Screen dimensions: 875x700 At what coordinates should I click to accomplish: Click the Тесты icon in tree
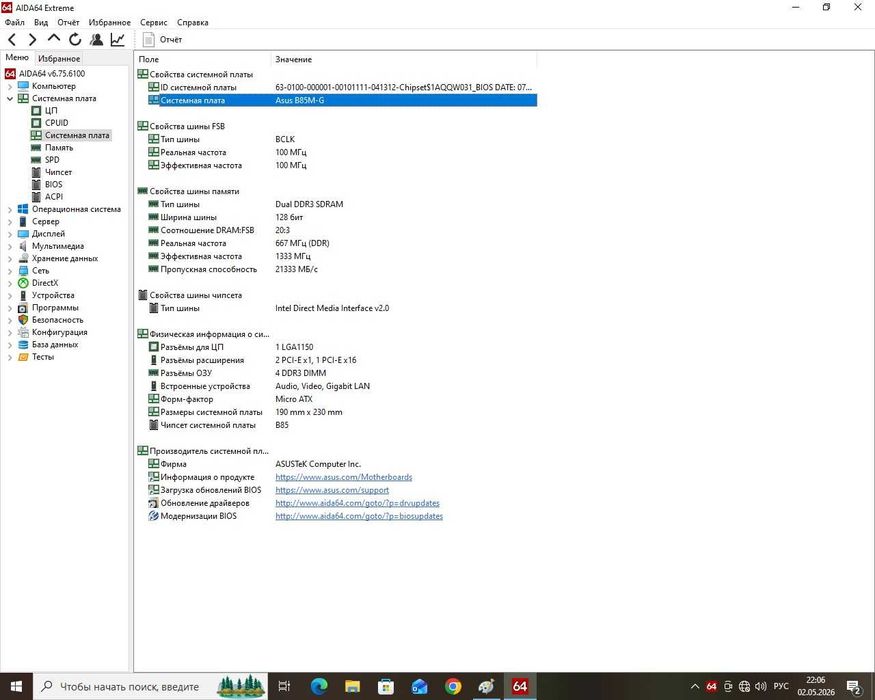coord(23,357)
